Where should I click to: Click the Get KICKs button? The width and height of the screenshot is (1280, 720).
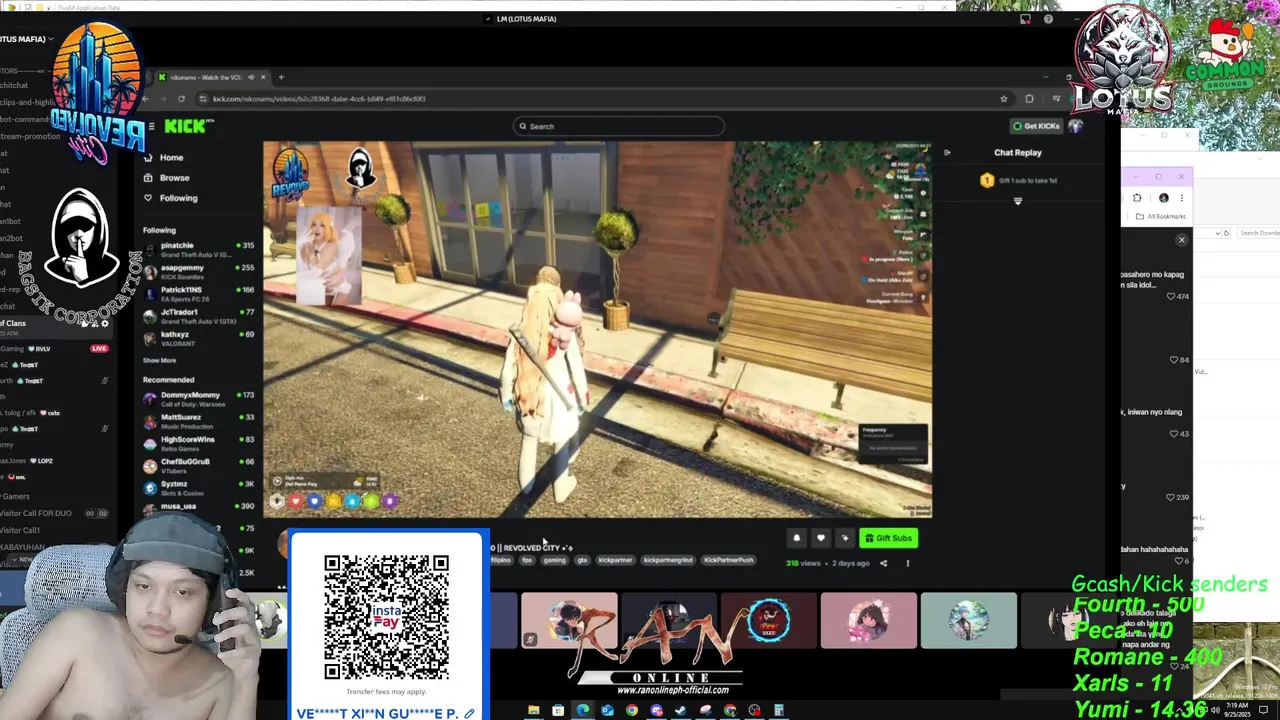1036,126
